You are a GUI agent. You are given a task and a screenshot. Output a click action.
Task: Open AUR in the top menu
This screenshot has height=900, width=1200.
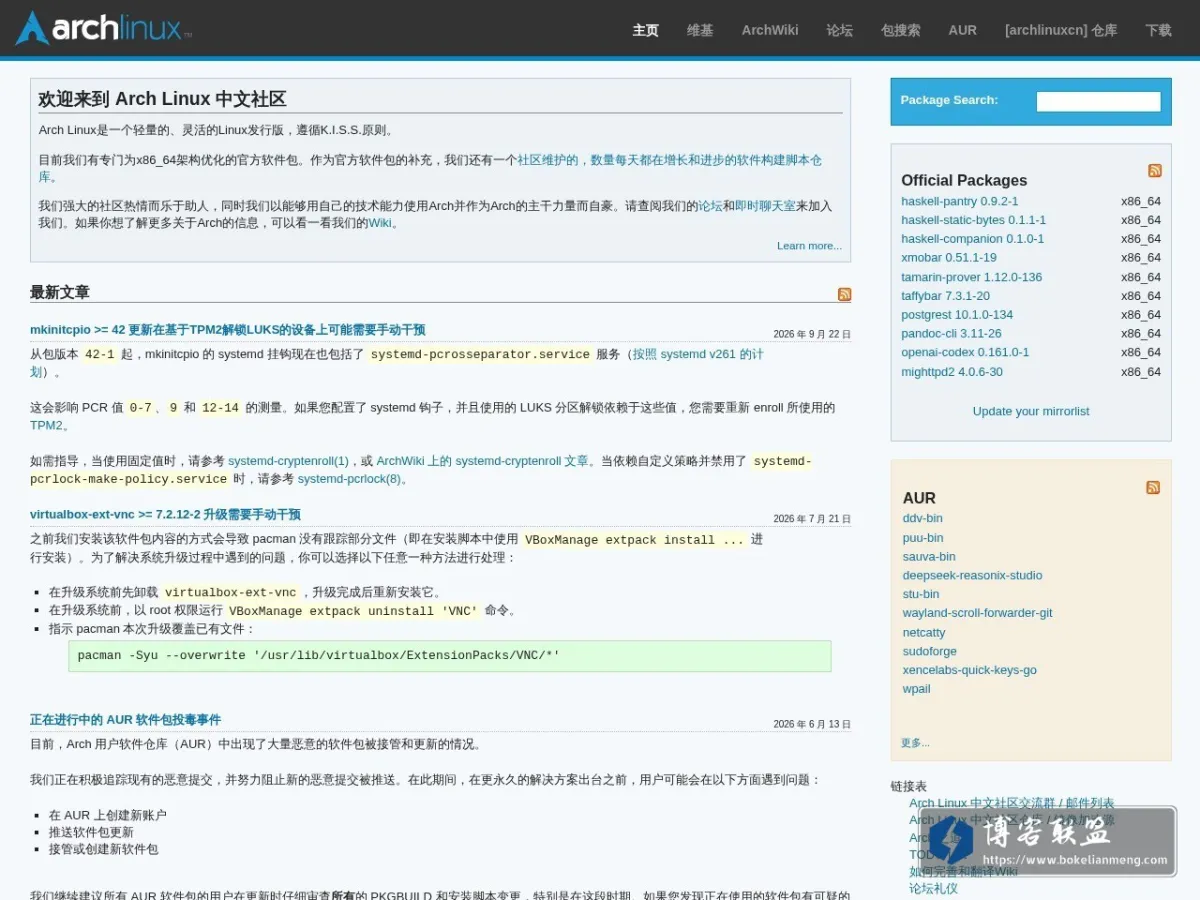pos(963,30)
